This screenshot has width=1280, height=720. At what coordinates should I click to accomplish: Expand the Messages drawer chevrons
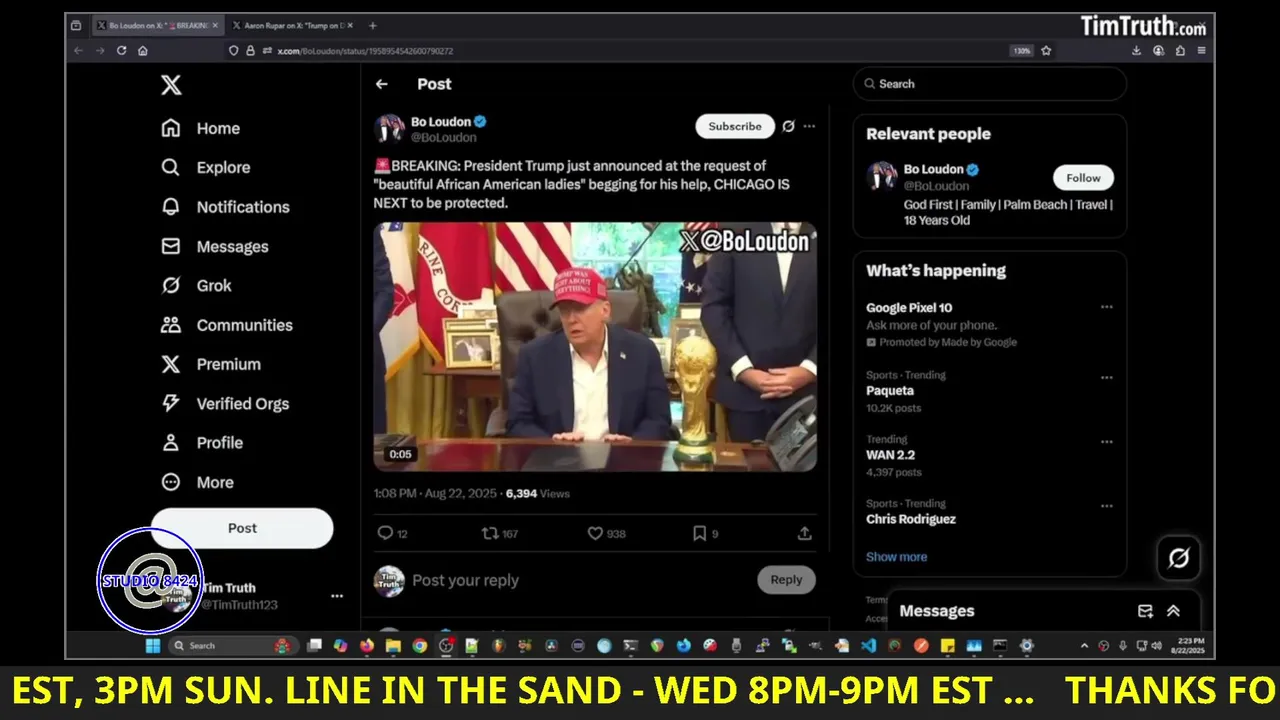1173,611
